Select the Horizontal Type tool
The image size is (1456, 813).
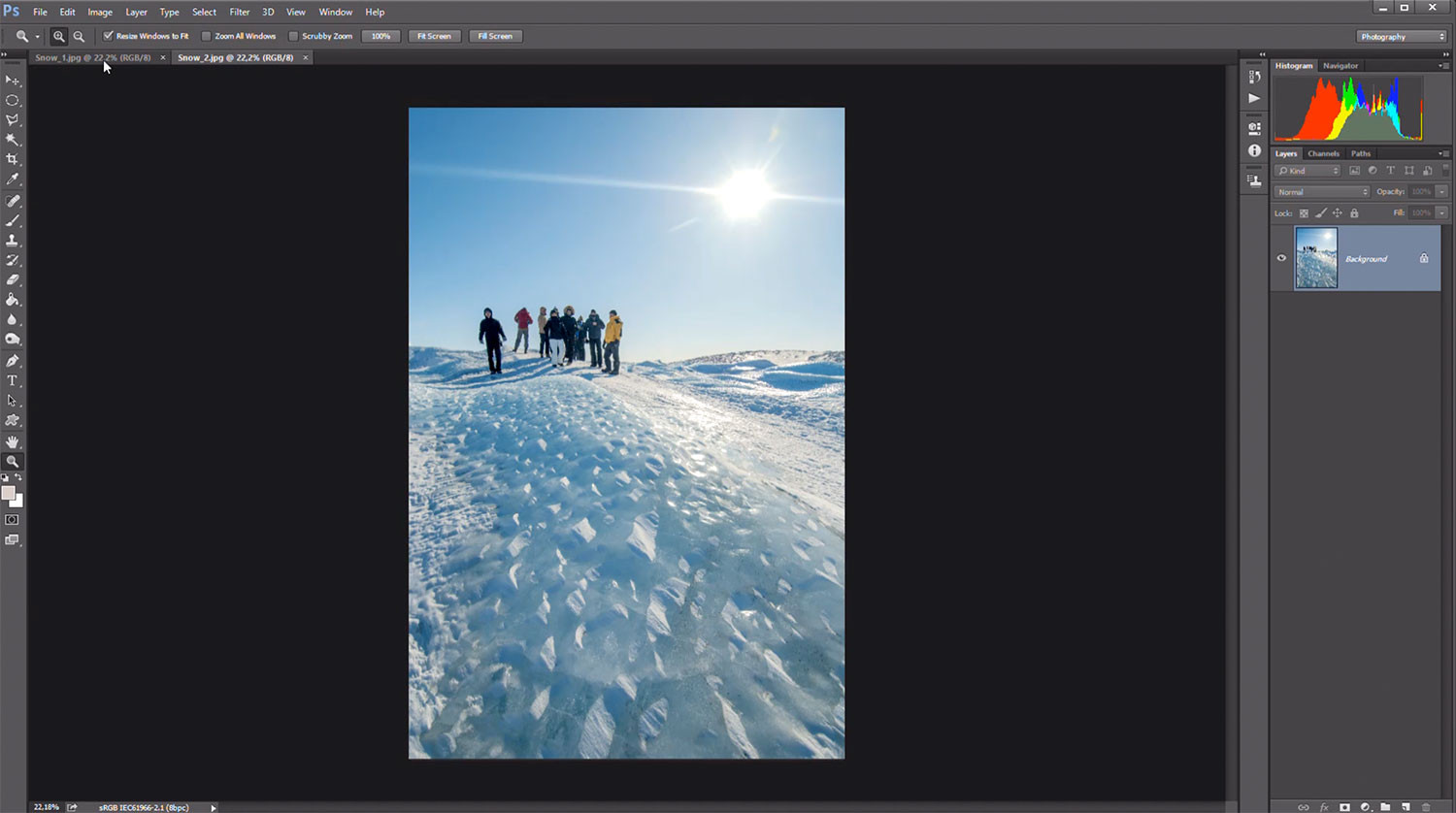[x=13, y=380]
